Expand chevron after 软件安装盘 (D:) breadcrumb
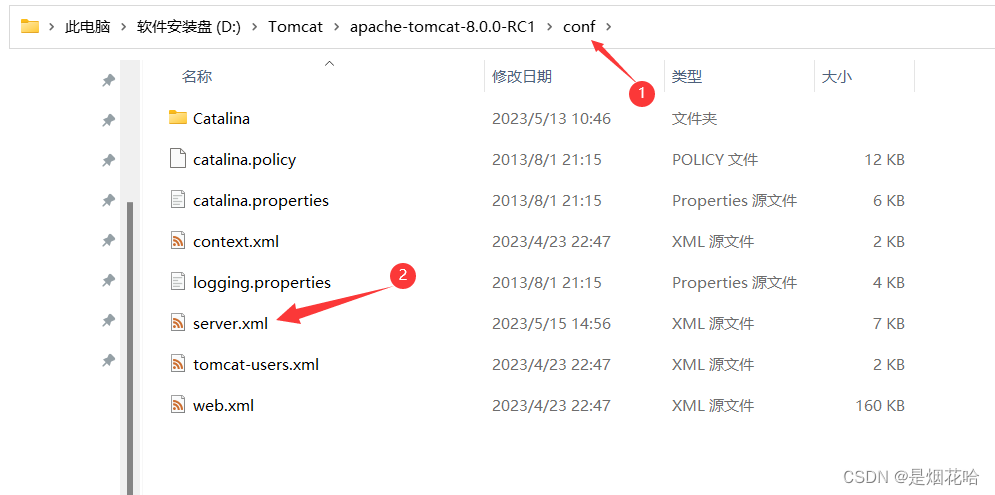Screen dimensions: 995x495 (x=255, y=27)
